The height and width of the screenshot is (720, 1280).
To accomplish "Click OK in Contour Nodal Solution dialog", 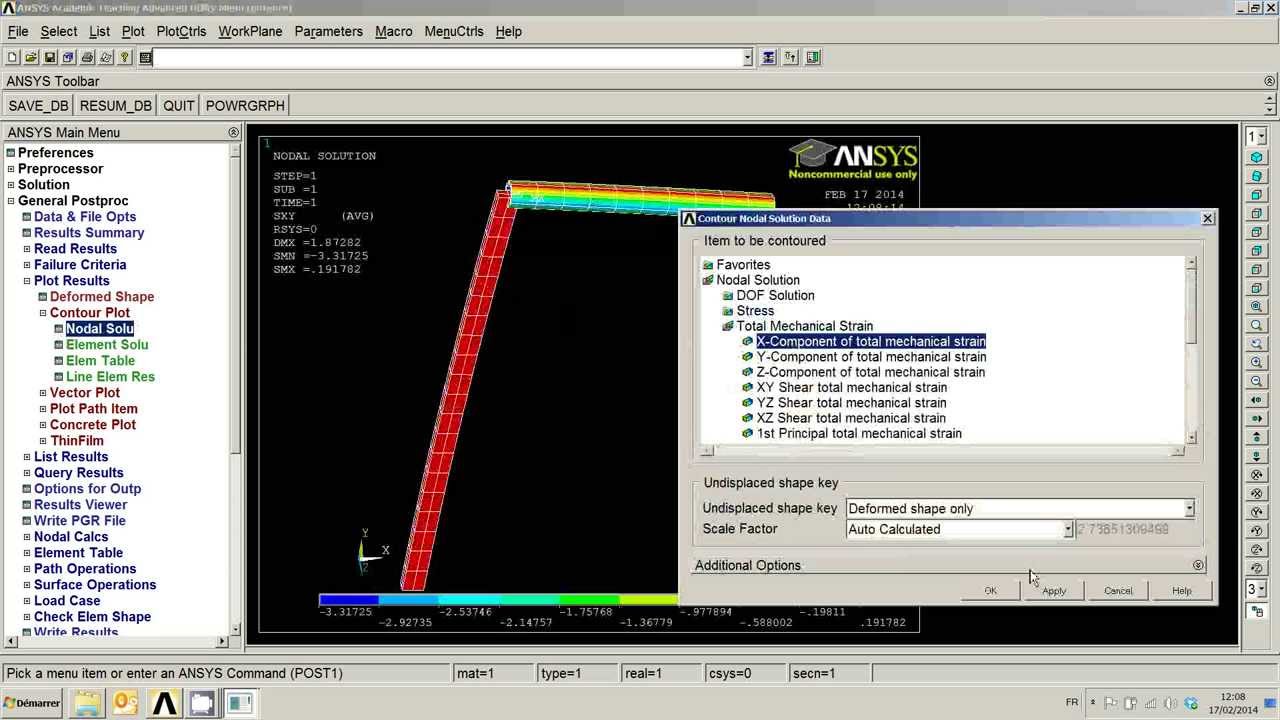I will click(x=990, y=590).
